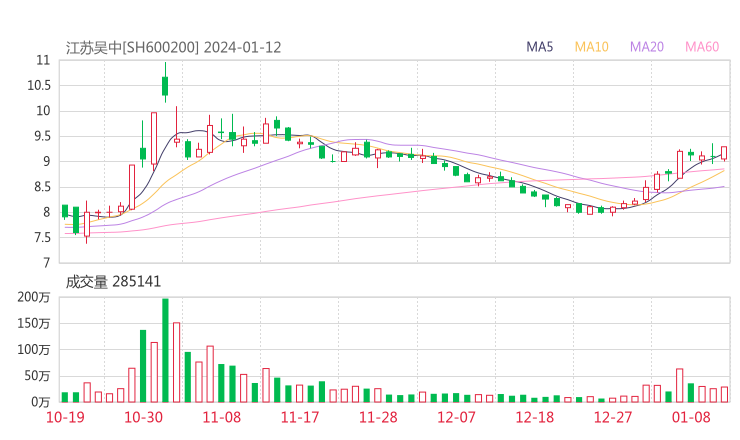Click the 100万 volume axis label
Viewport: 740px width, 440px height.
click(34, 350)
